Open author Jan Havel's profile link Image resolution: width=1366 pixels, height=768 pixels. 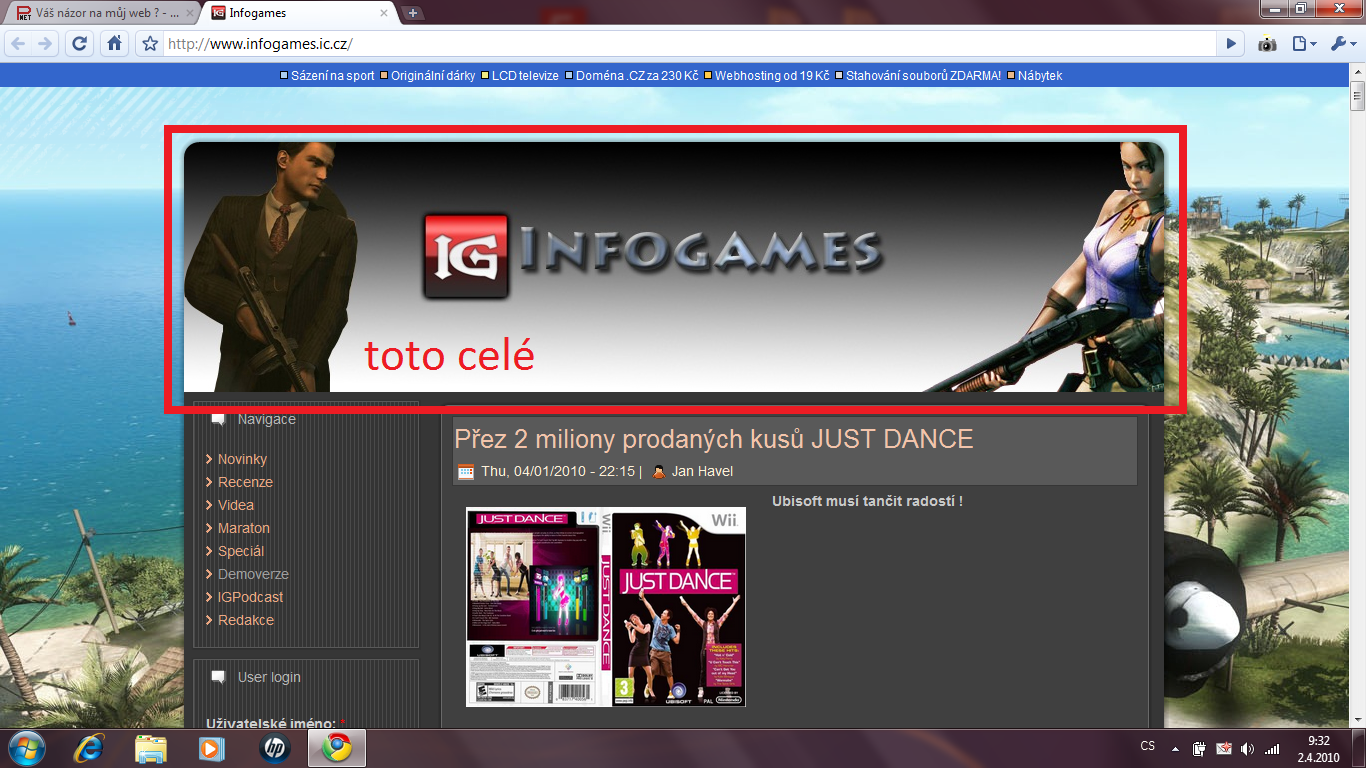coord(702,471)
